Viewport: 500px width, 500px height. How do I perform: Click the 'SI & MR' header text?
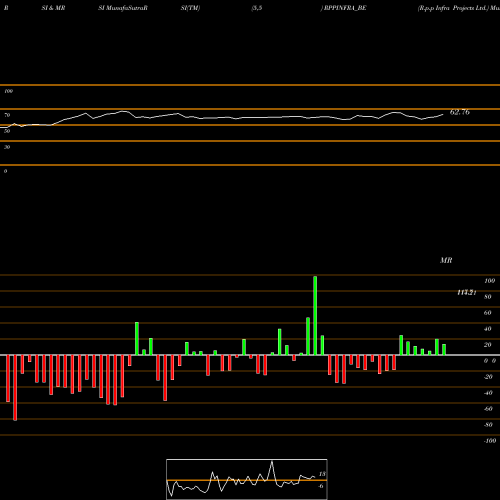click(53, 8)
